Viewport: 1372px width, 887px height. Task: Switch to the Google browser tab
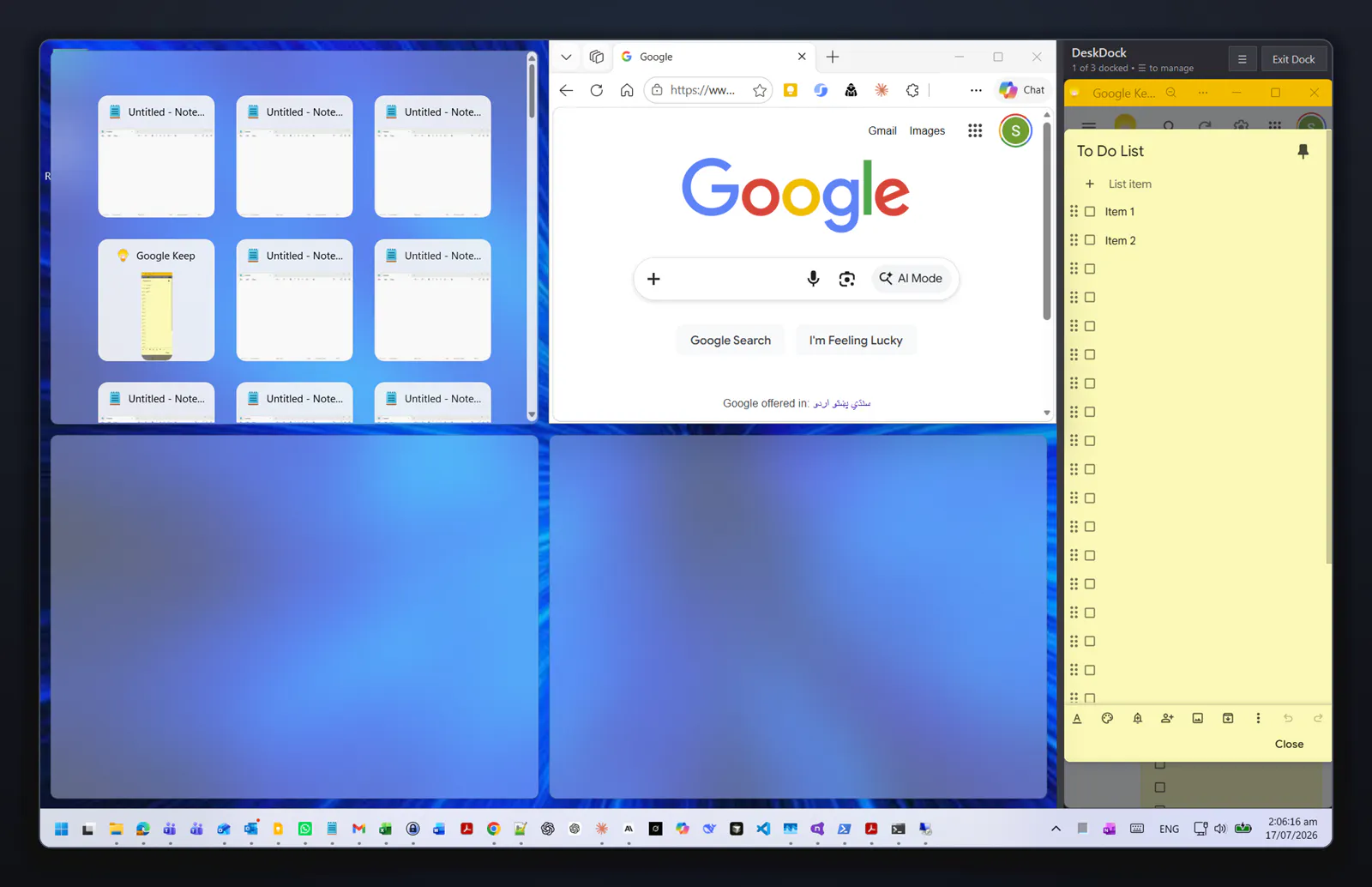pos(713,57)
